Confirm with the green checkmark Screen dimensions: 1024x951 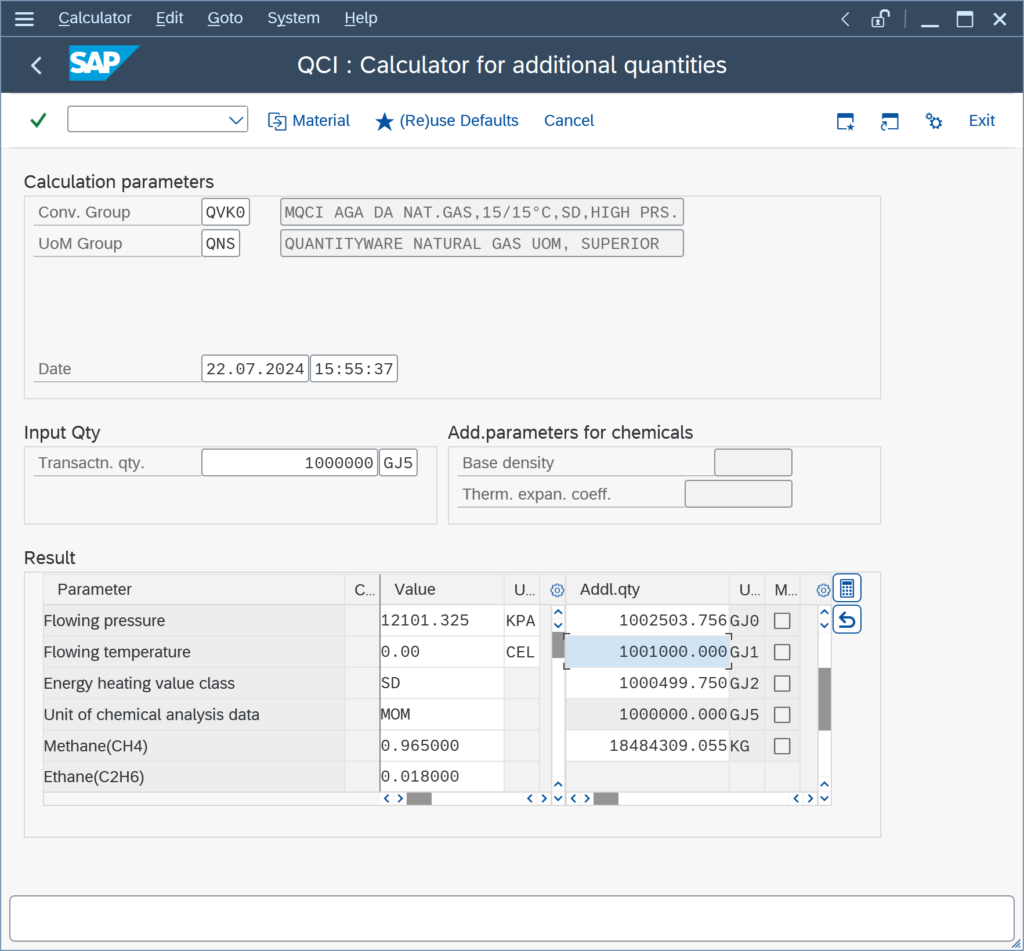(x=39, y=120)
